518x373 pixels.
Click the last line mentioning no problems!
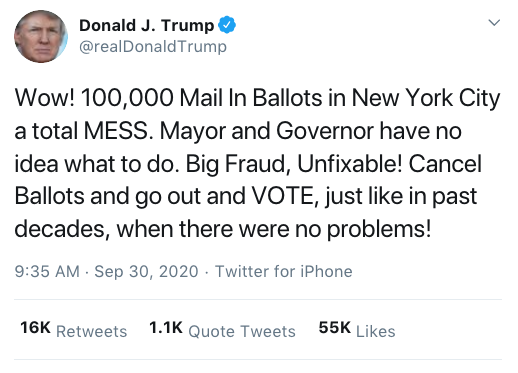point(223,229)
